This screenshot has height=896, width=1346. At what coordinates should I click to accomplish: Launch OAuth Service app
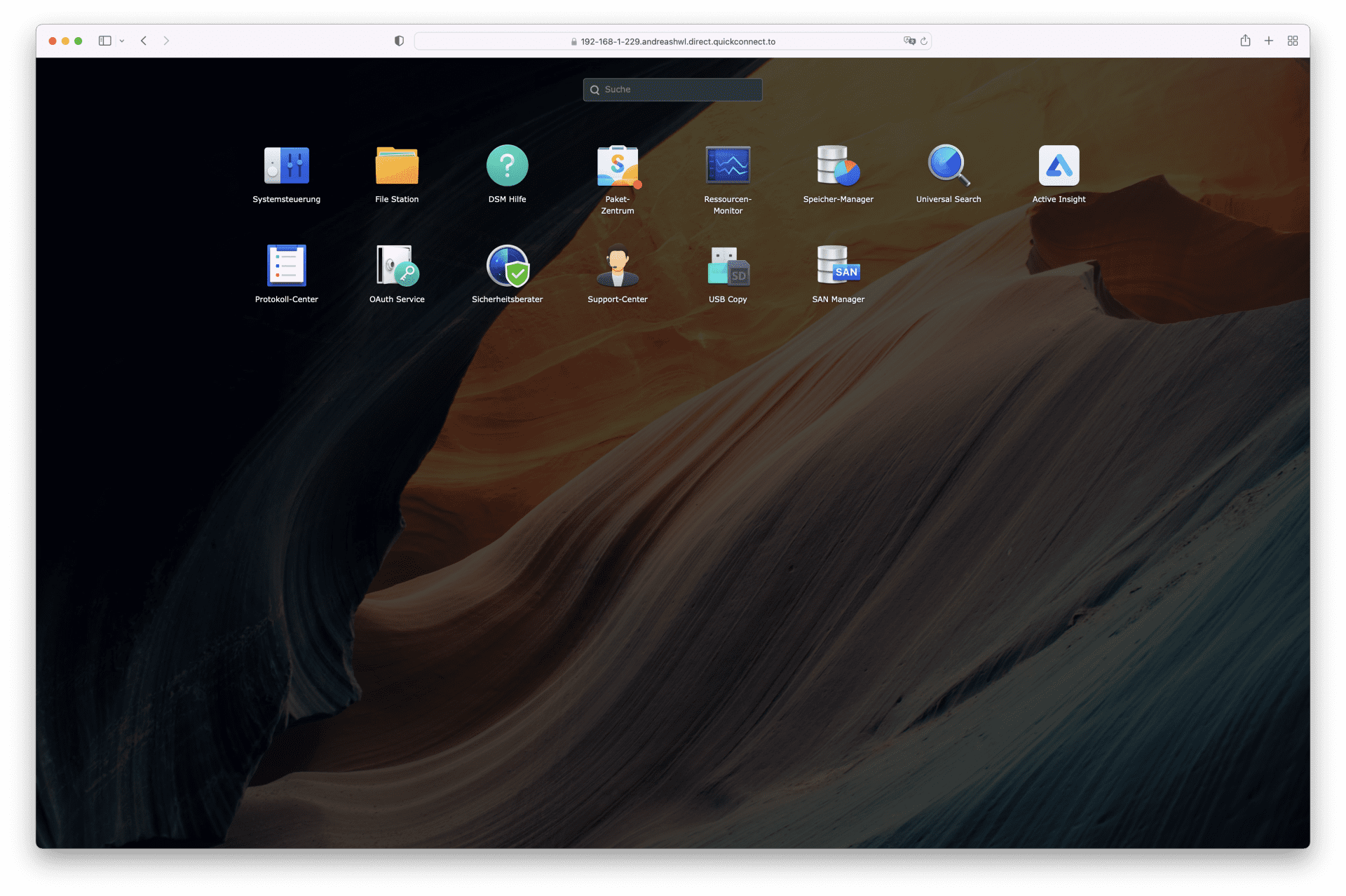pos(397,266)
